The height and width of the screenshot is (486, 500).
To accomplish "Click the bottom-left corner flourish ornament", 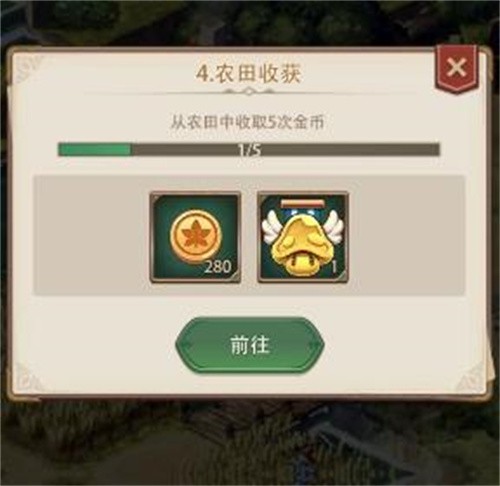I will tap(29, 377).
